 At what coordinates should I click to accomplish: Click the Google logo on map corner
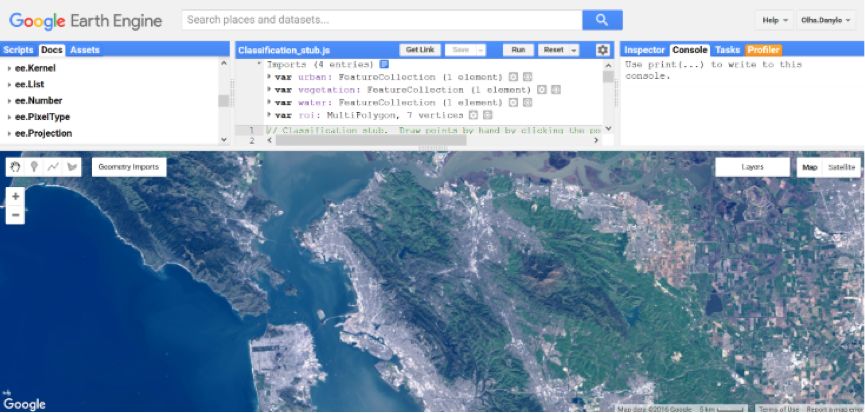tap(23, 403)
